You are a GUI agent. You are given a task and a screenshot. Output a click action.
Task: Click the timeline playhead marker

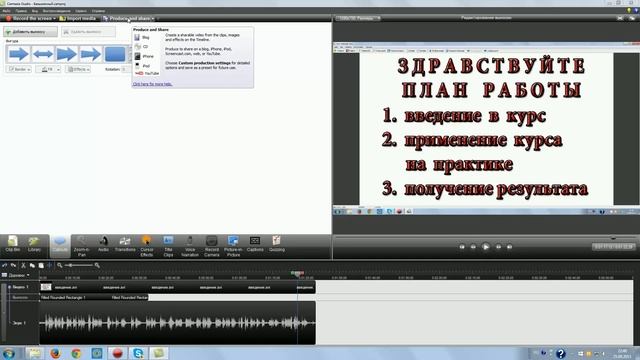point(297,273)
